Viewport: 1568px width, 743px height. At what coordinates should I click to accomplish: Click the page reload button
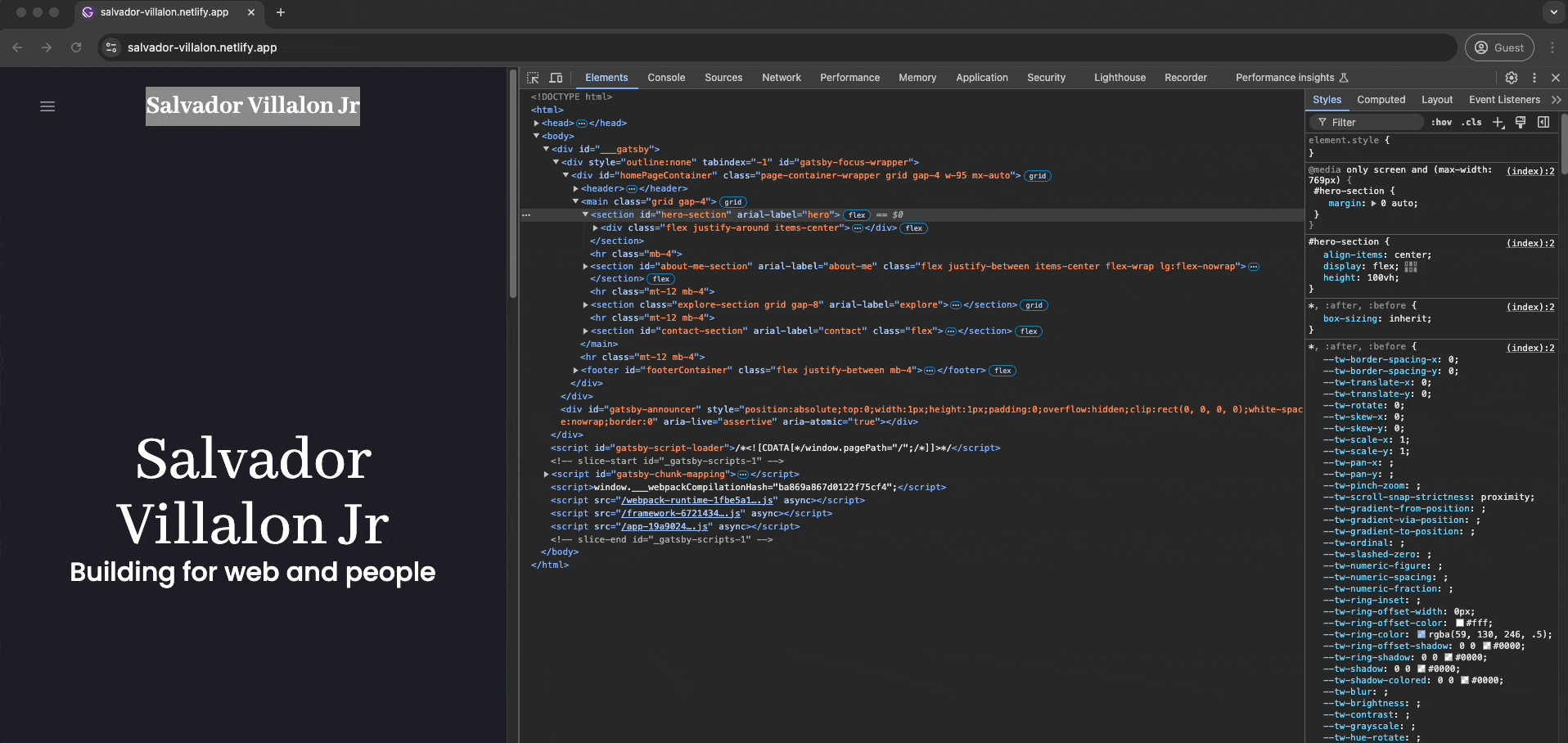(75, 47)
